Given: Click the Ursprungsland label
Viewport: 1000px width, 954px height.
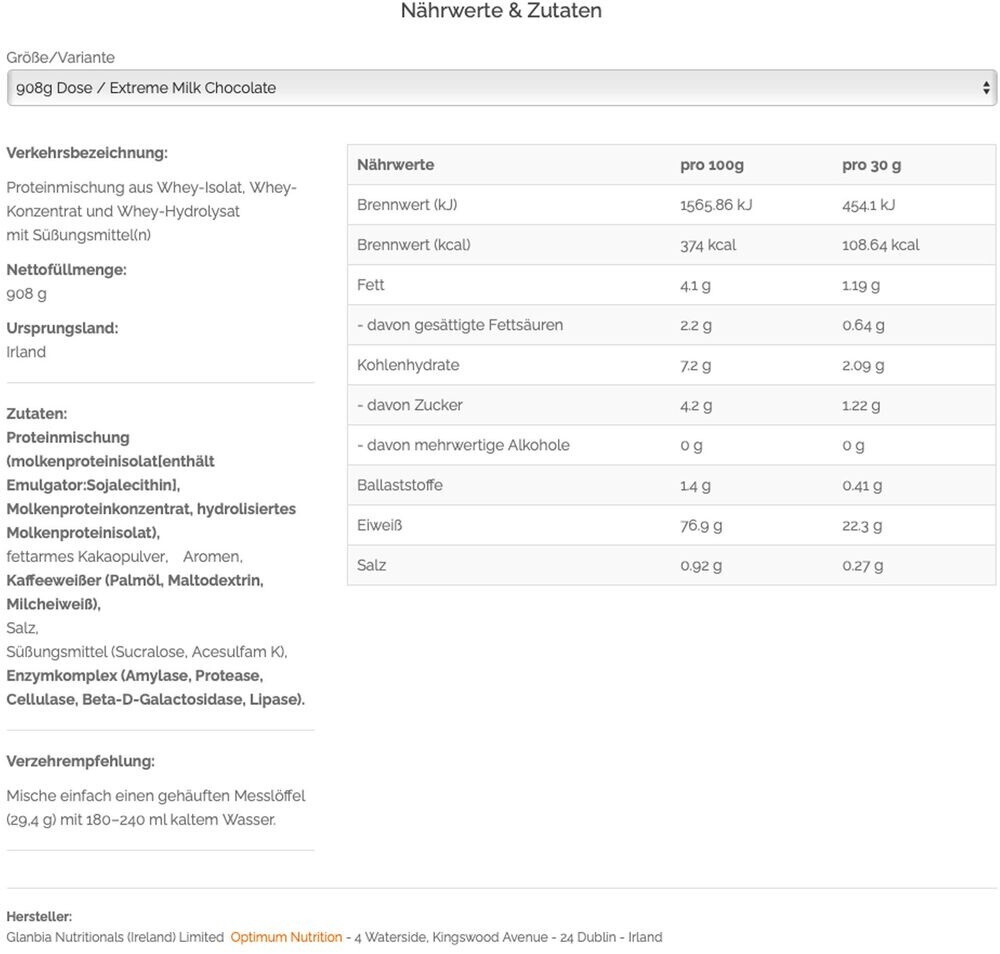Looking at the screenshot, I should coord(62,328).
